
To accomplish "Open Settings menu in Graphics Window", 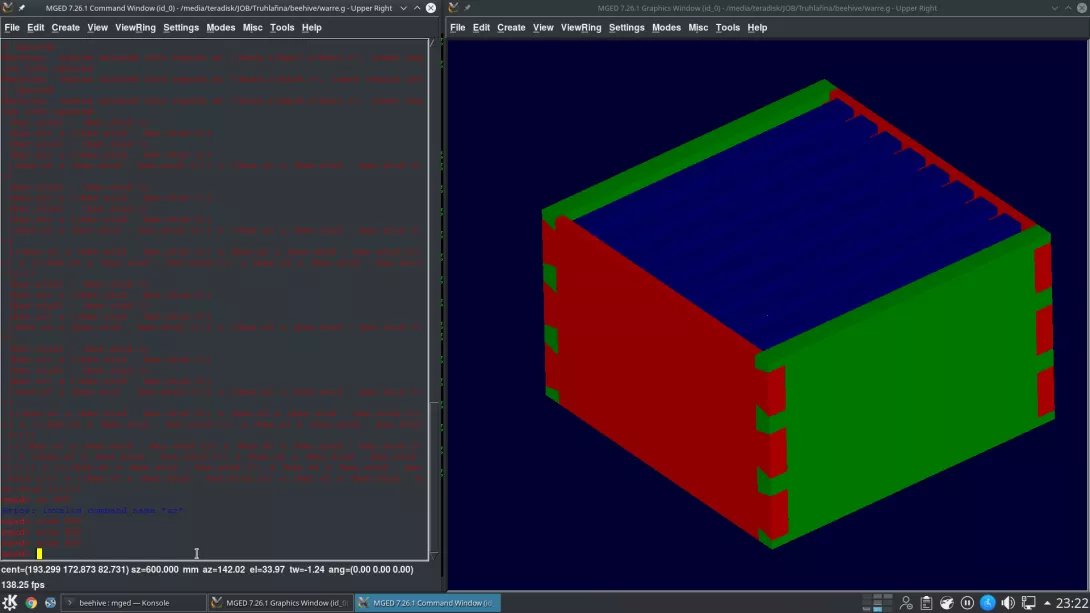I will (626, 28).
